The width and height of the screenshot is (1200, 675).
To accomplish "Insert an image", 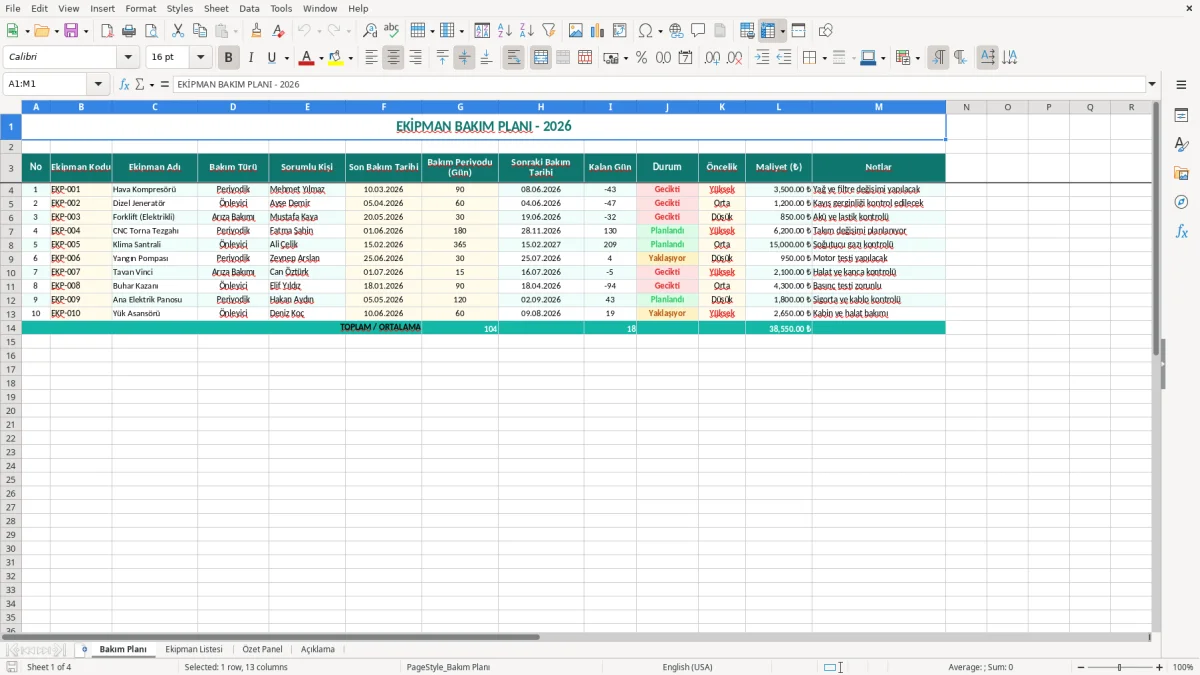I will 576,31.
